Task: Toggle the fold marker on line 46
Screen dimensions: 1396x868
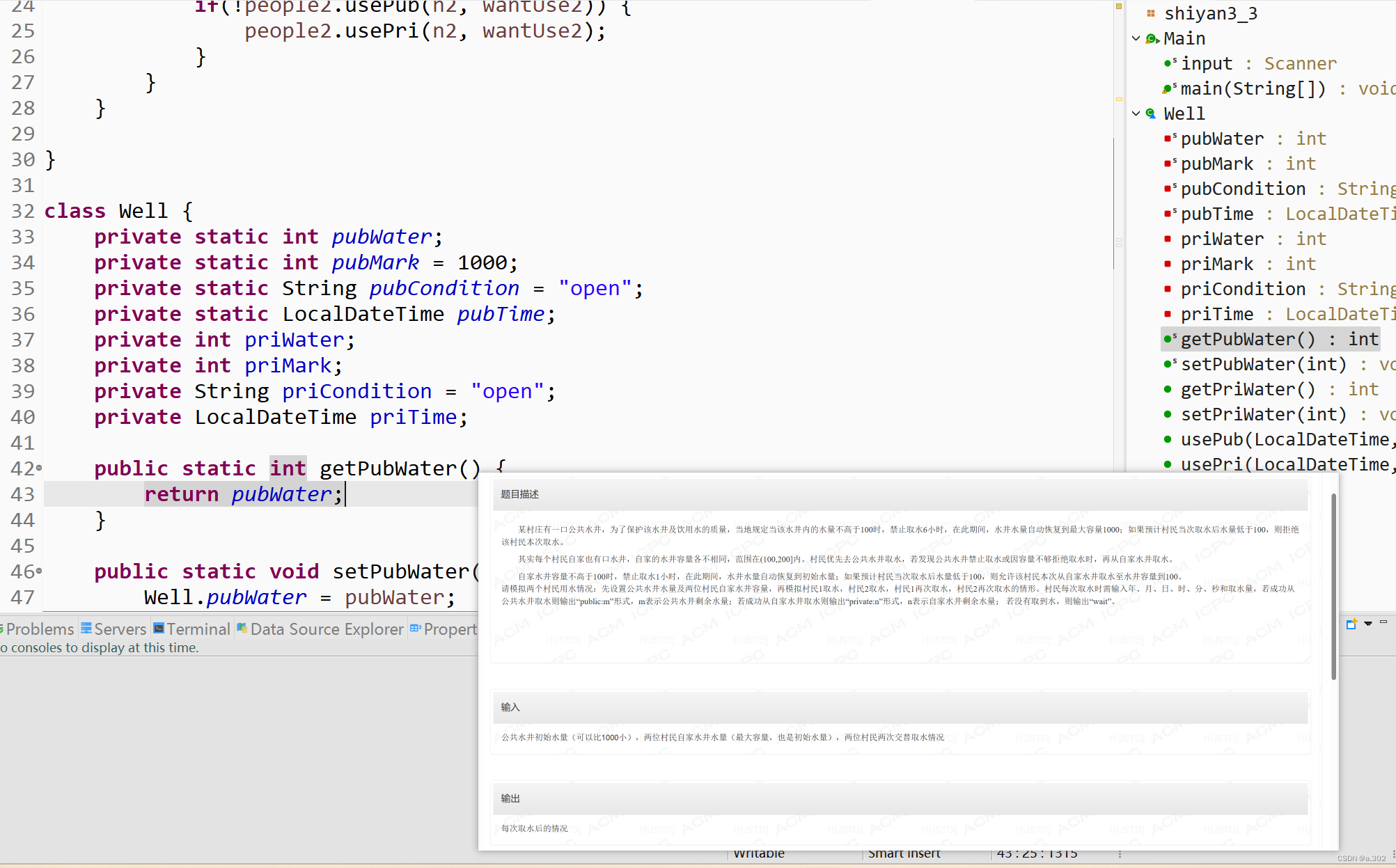Action: (x=39, y=571)
